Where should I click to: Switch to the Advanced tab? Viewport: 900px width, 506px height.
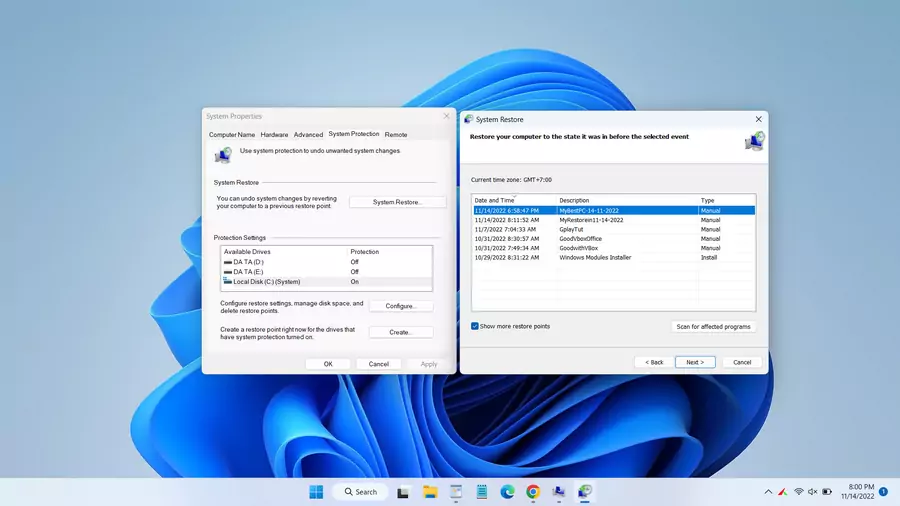tap(308, 134)
